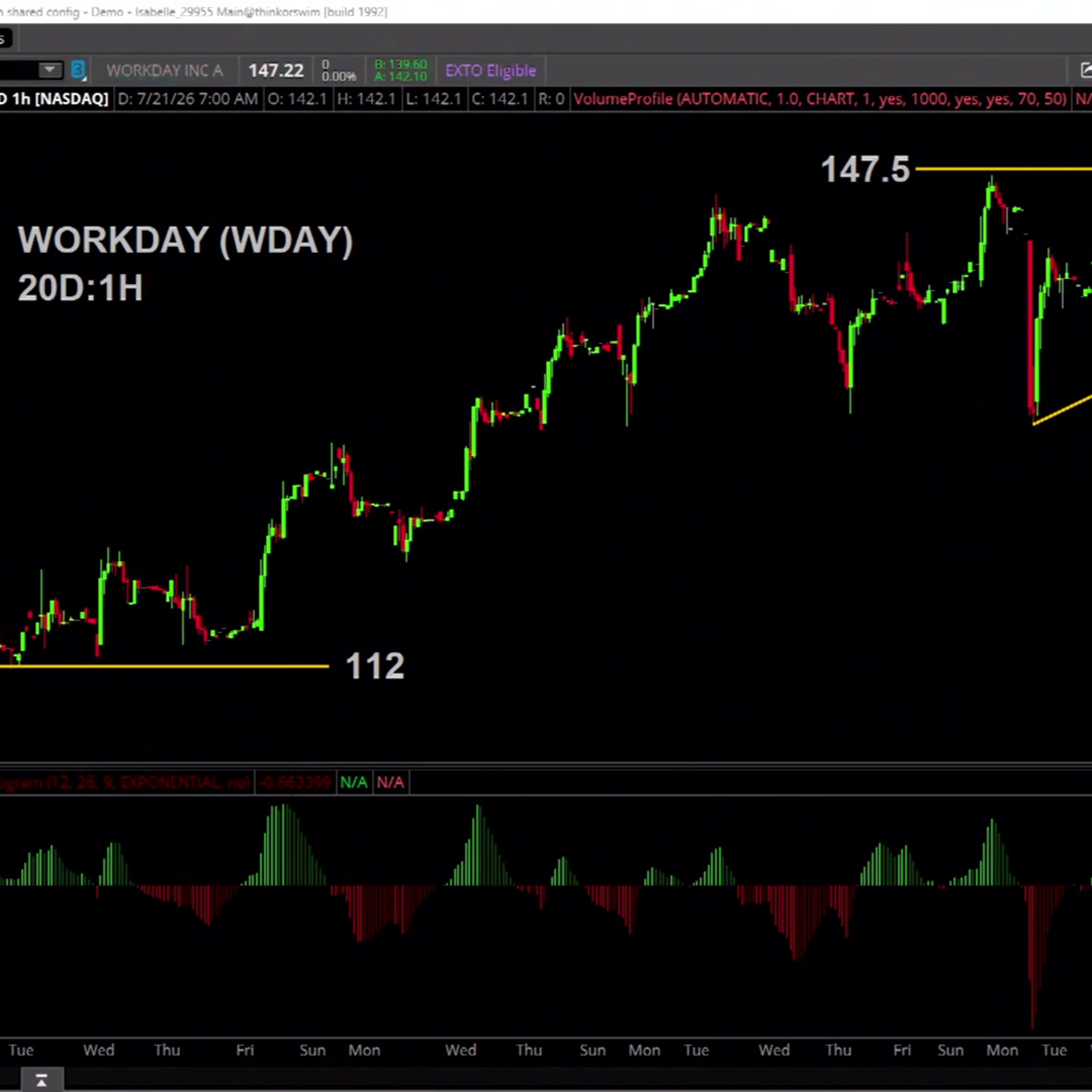1092x1092 pixels.
Task: Click the open value O: 142.1
Action: coord(297,99)
